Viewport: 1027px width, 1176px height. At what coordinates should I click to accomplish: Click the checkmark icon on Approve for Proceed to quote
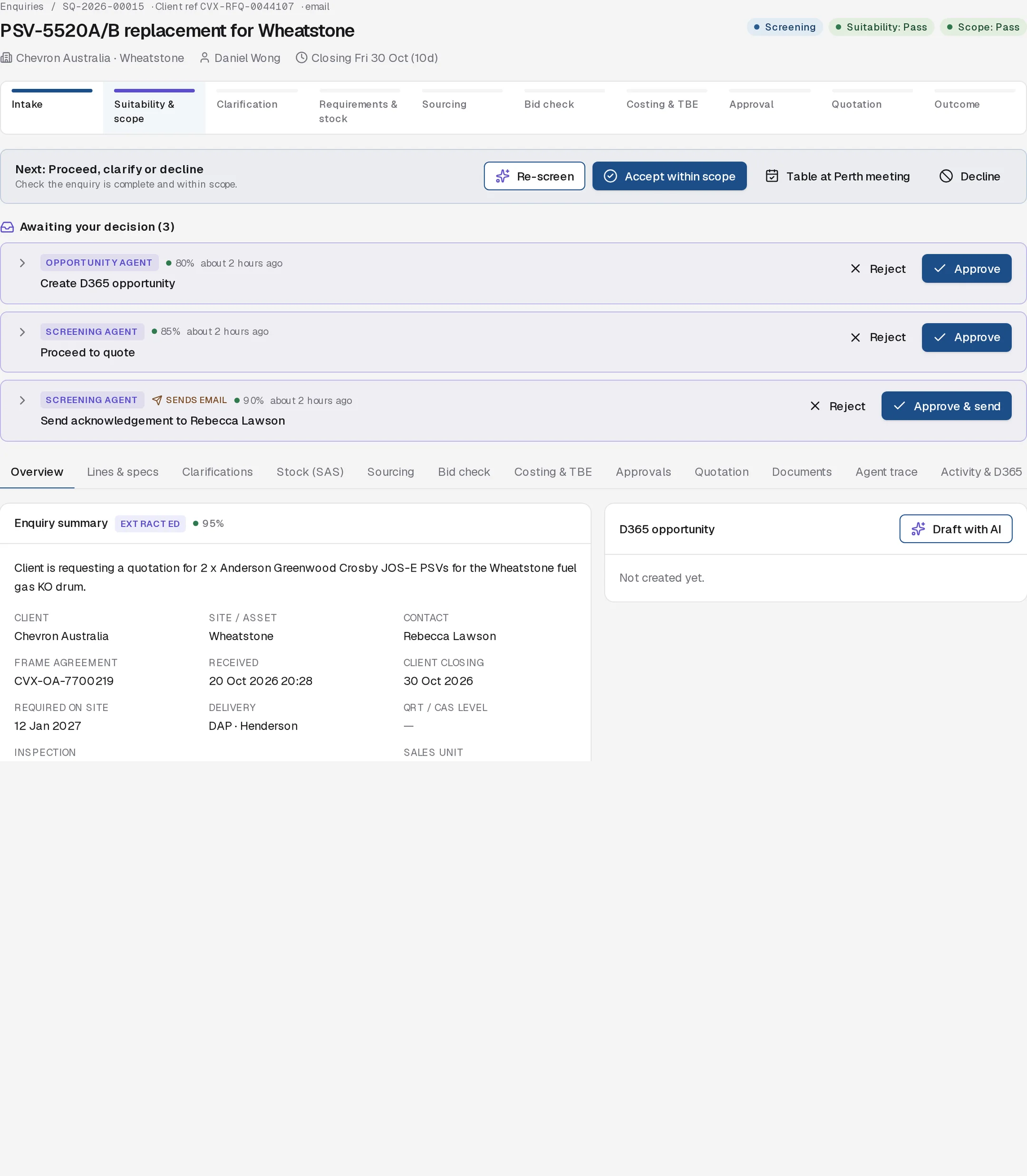click(940, 337)
